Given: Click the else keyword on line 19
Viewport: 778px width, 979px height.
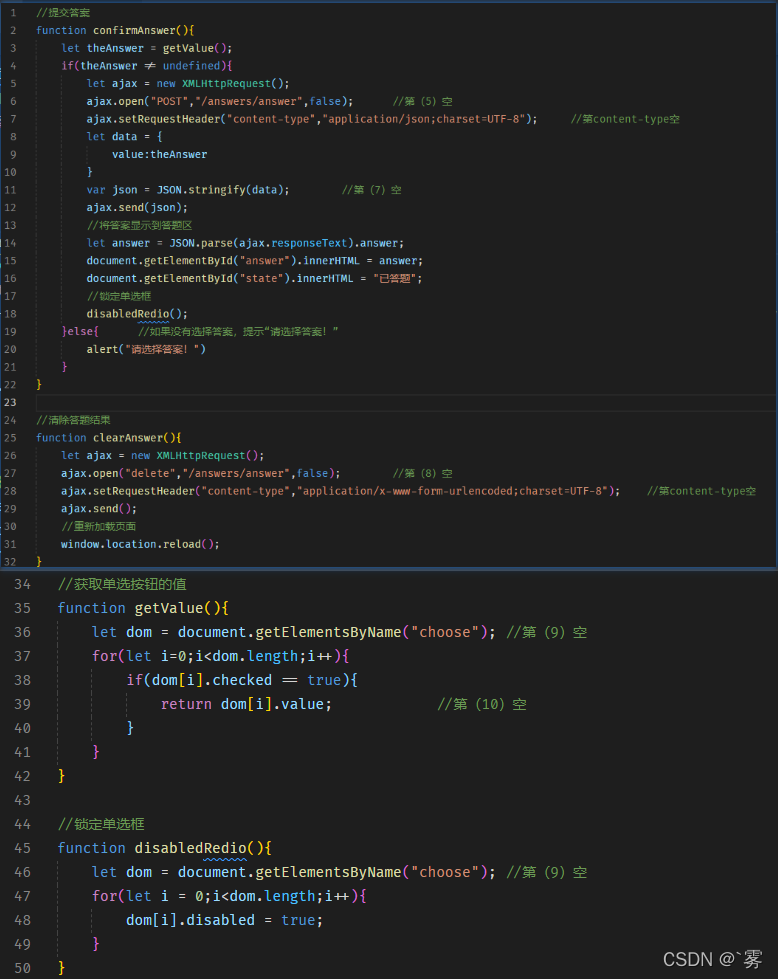Looking at the screenshot, I should 80,332.
